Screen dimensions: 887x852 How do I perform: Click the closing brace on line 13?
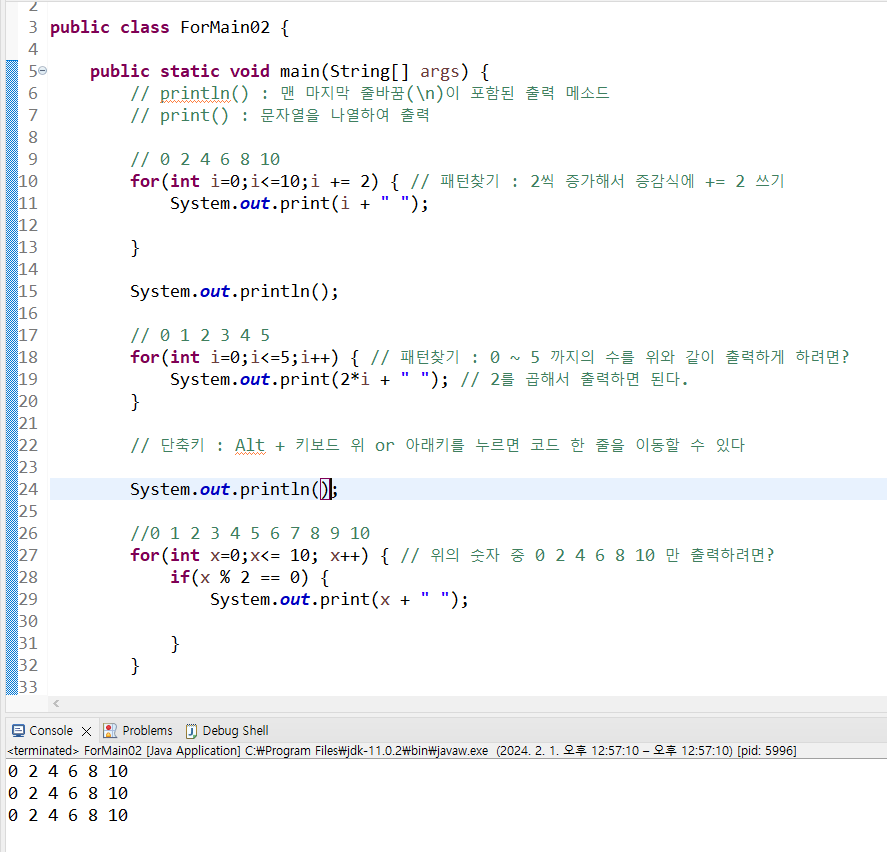[135, 248]
